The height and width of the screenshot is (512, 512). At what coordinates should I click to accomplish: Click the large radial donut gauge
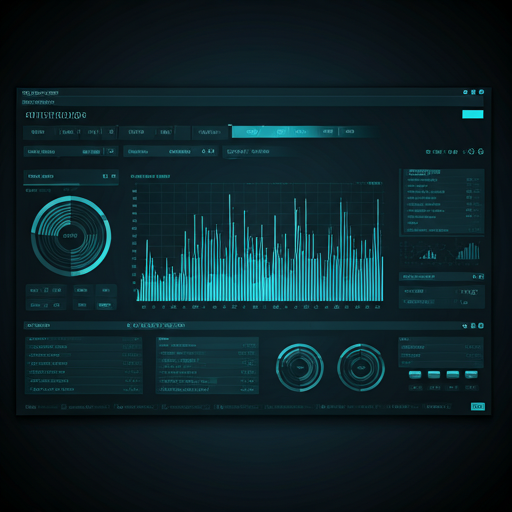coord(71,236)
